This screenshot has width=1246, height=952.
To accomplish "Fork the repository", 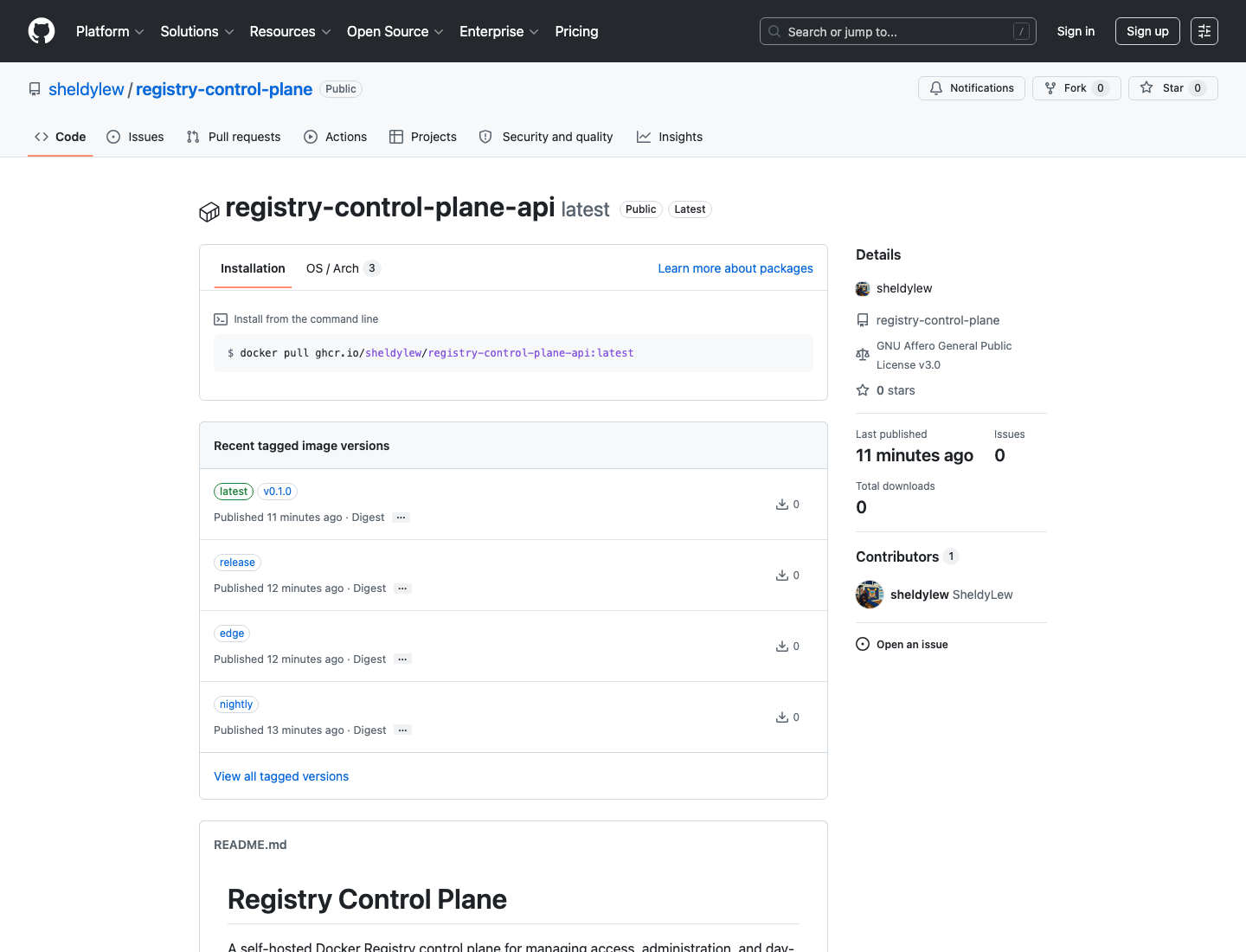I will point(1076,88).
